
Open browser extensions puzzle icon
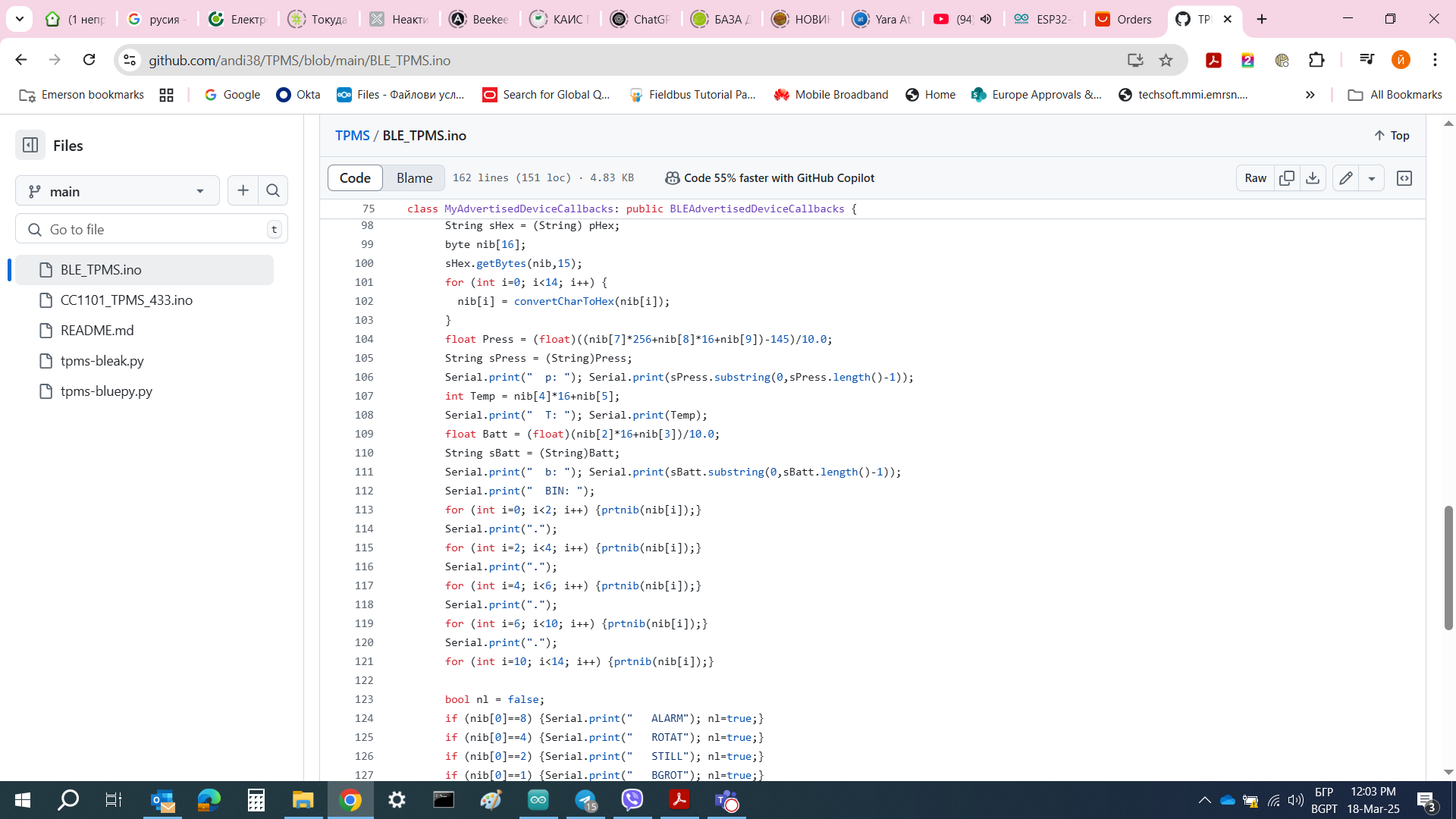pos(1316,60)
